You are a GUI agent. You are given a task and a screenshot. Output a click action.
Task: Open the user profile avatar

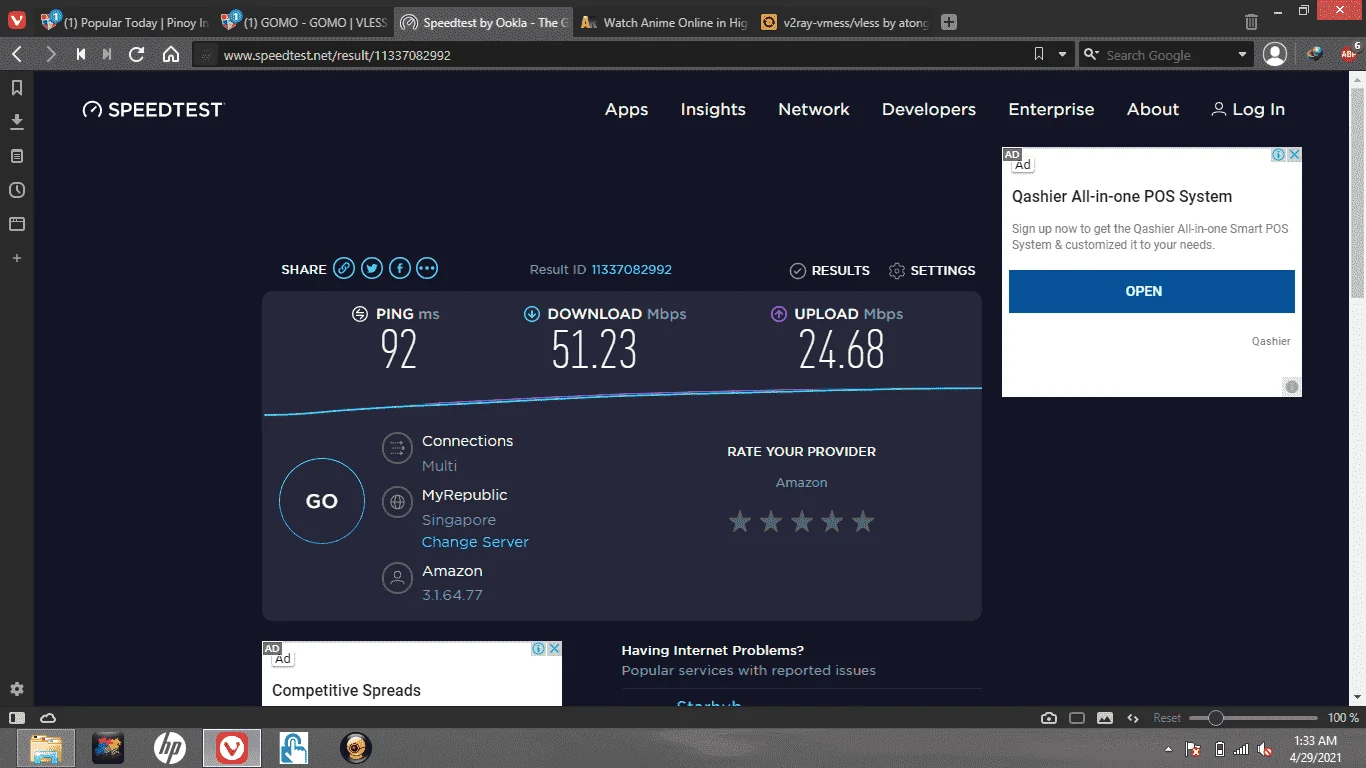1275,54
